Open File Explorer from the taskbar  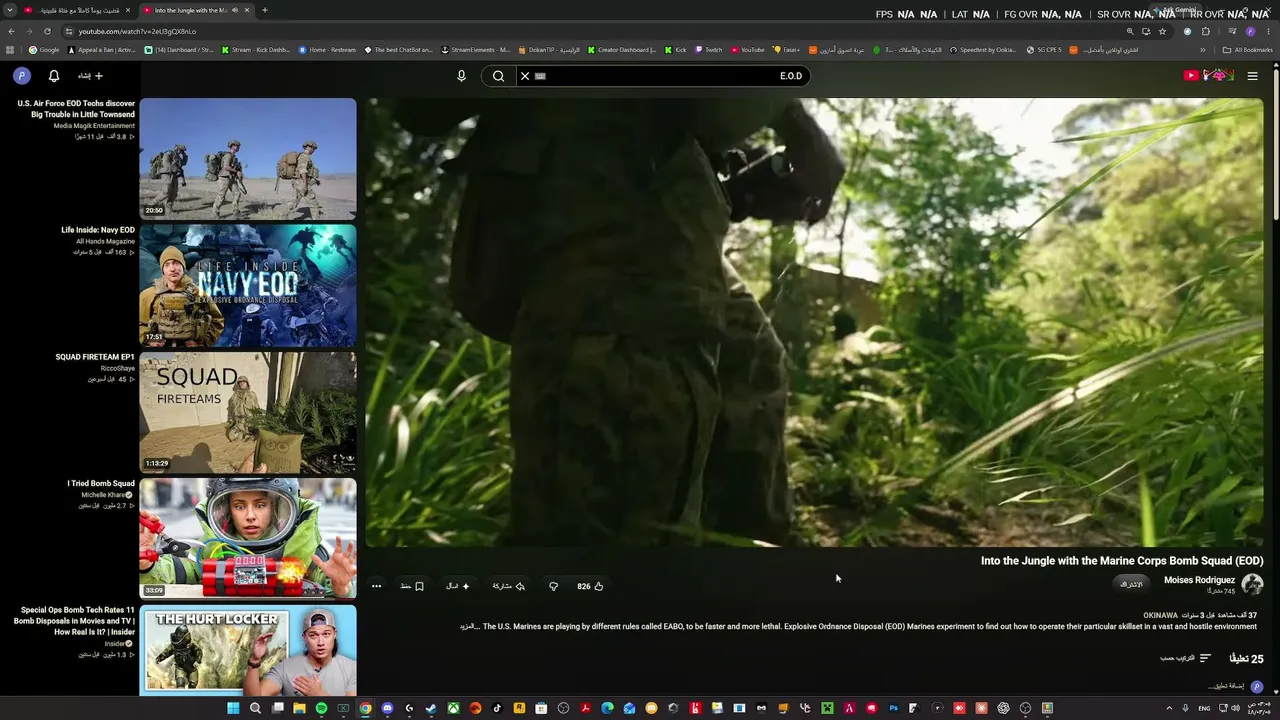click(x=299, y=708)
